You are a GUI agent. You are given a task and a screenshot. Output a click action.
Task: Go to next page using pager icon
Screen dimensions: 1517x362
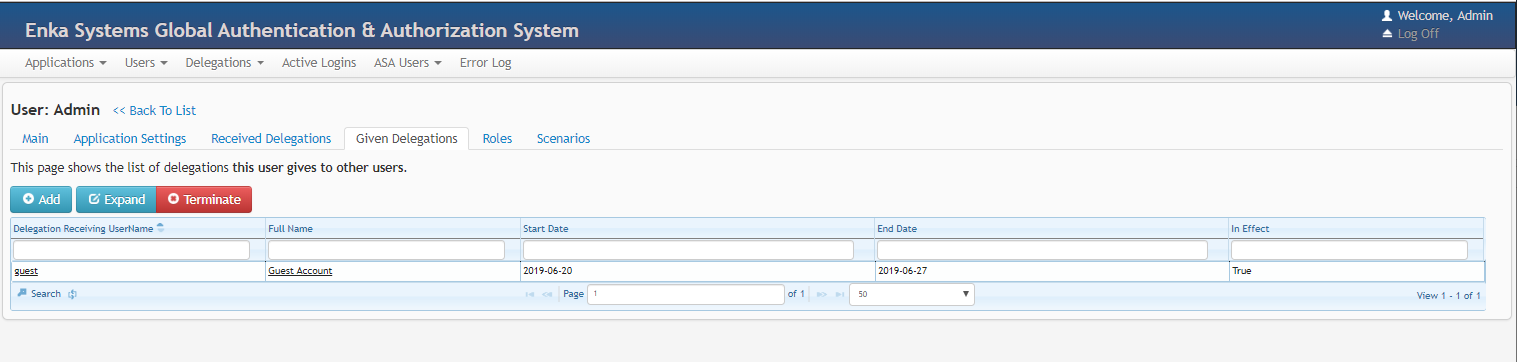[x=822, y=294]
